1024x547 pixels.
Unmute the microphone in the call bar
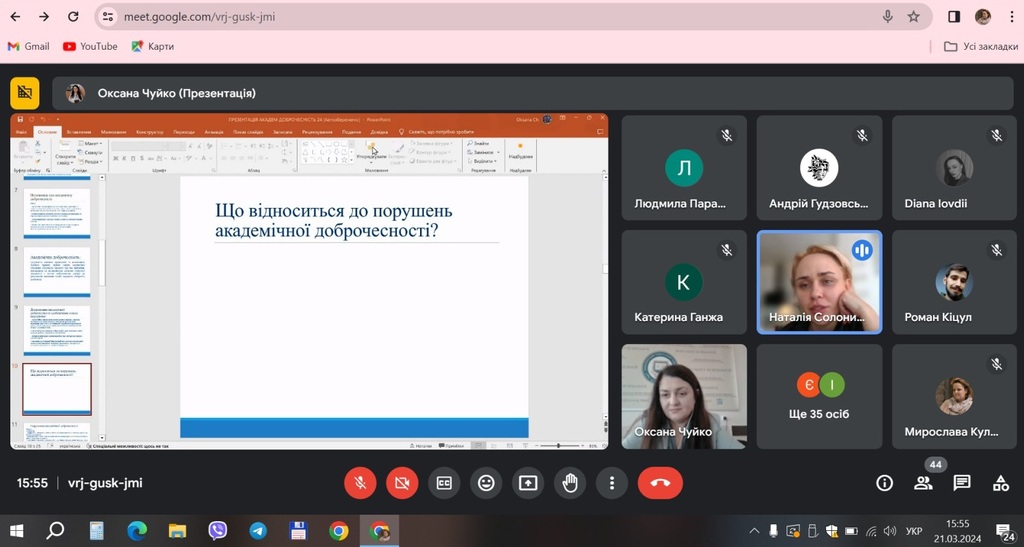tap(360, 483)
